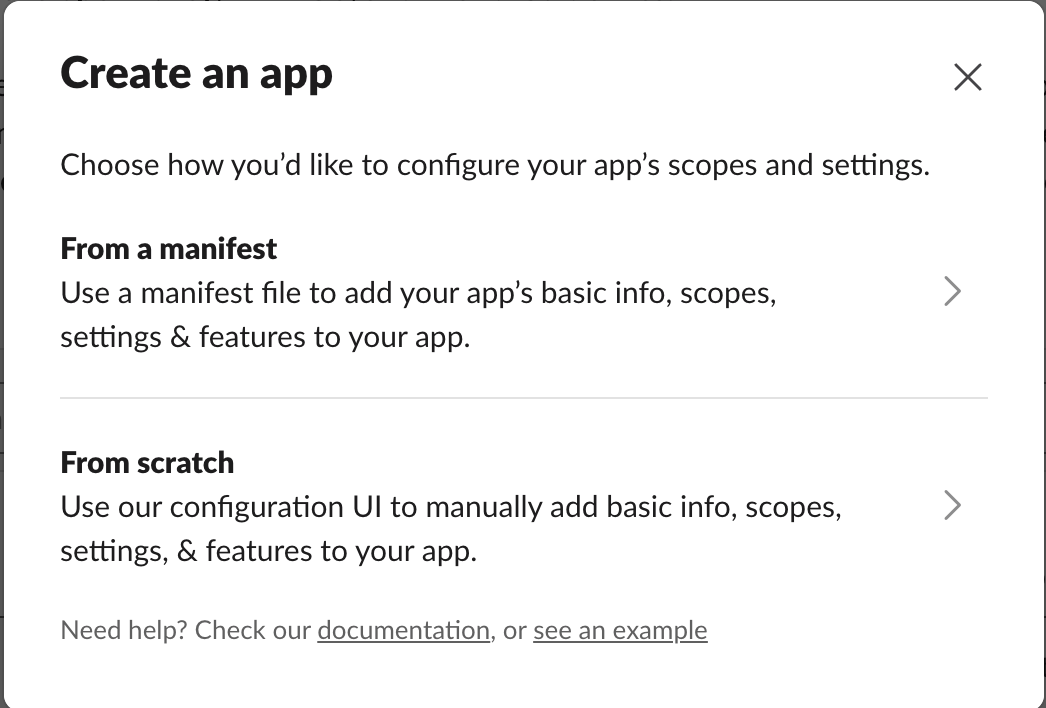The height and width of the screenshot is (708, 1046).
Task: Select the From scratch heading
Action: (147, 462)
